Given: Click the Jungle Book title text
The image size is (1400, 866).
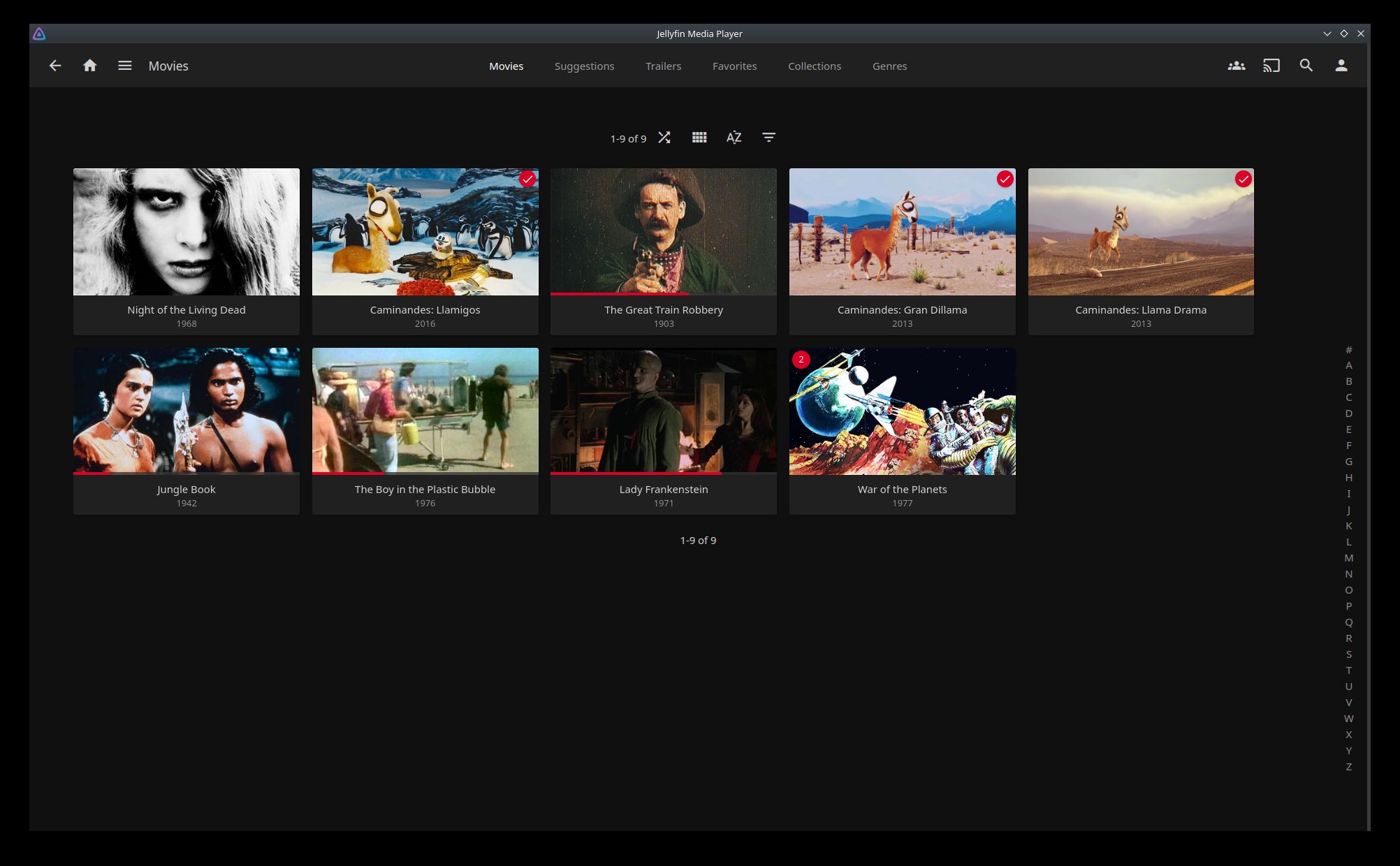Looking at the screenshot, I should (187, 490).
